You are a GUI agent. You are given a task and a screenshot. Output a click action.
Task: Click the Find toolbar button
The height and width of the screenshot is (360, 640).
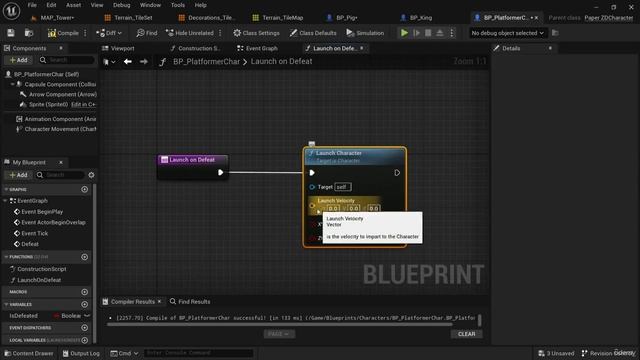[x=147, y=33]
